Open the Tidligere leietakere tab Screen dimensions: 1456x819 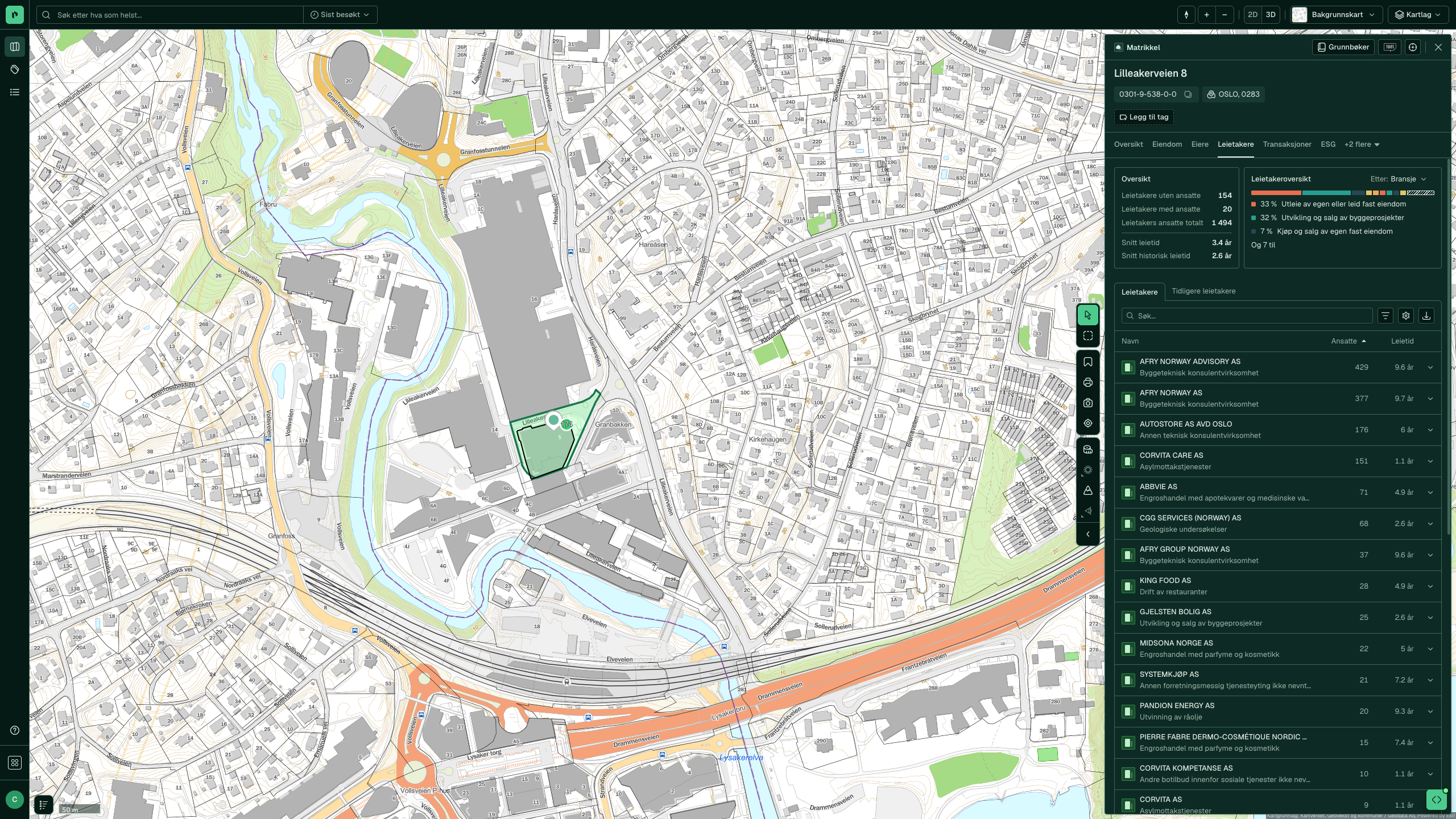[x=1203, y=291]
